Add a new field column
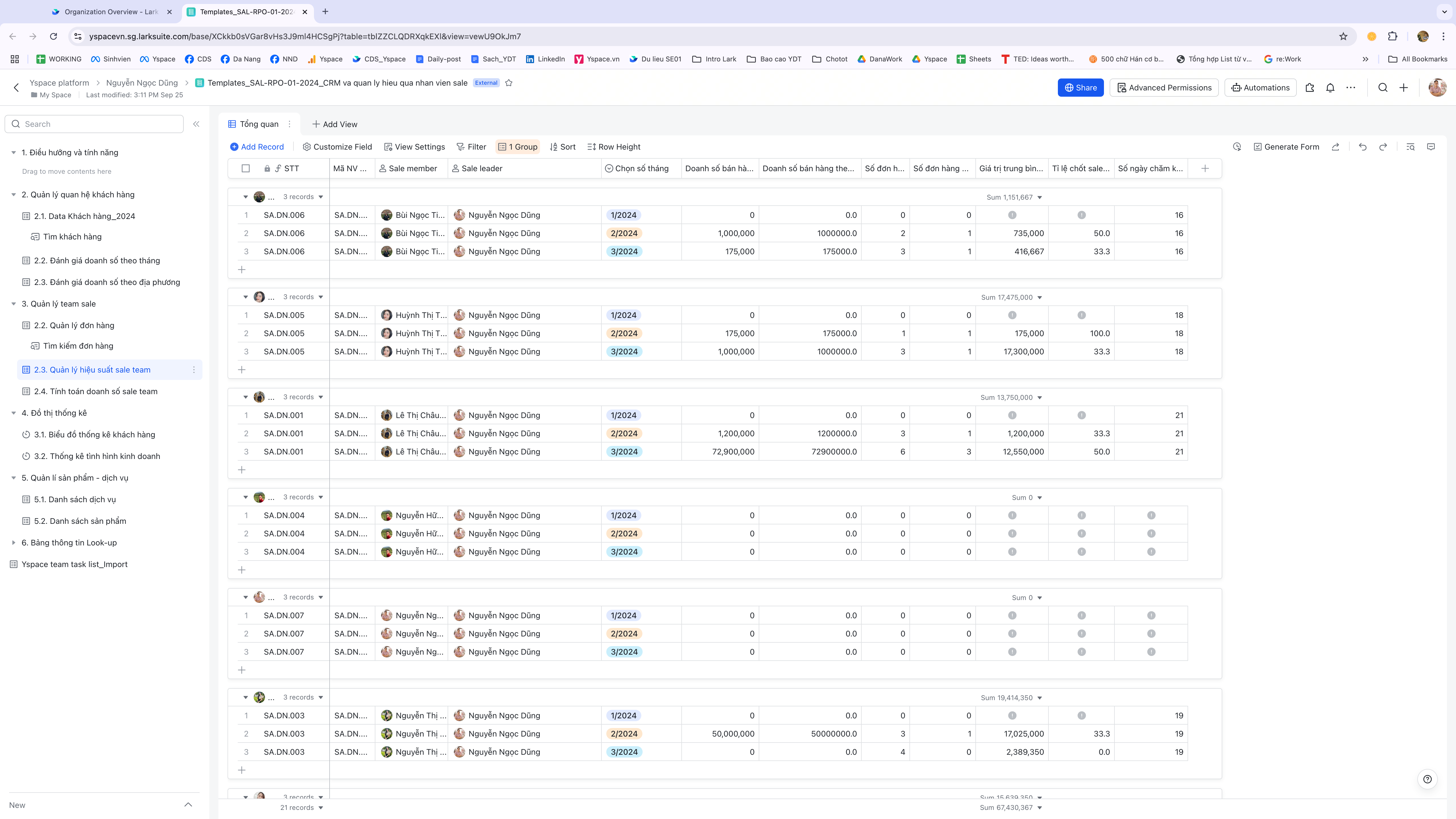Image resolution: width=1456 pixels, height=819 pixels. tap(1205, 168)
